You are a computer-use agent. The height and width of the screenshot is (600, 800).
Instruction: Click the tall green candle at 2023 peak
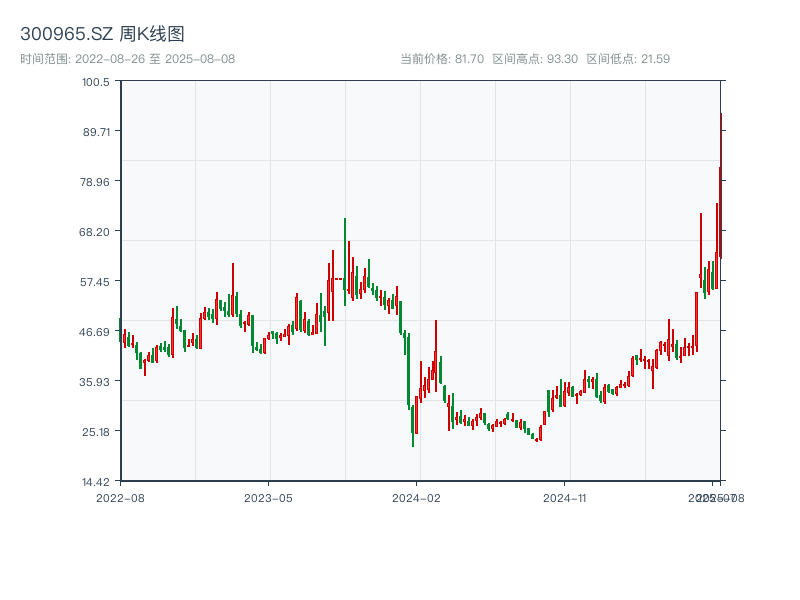(x=345, y=260)
